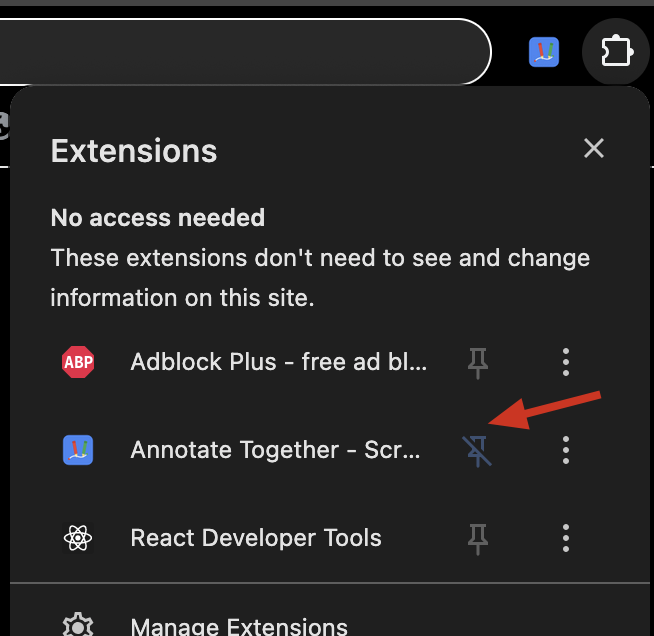Unpin Annotate Together from the toolbar
654x636 pixels.
[477, 451]
